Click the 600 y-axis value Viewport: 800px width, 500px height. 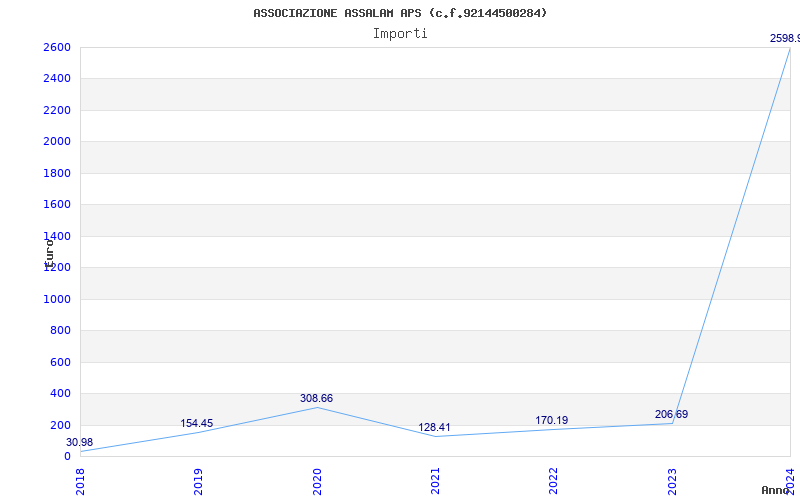coord(60,362)
